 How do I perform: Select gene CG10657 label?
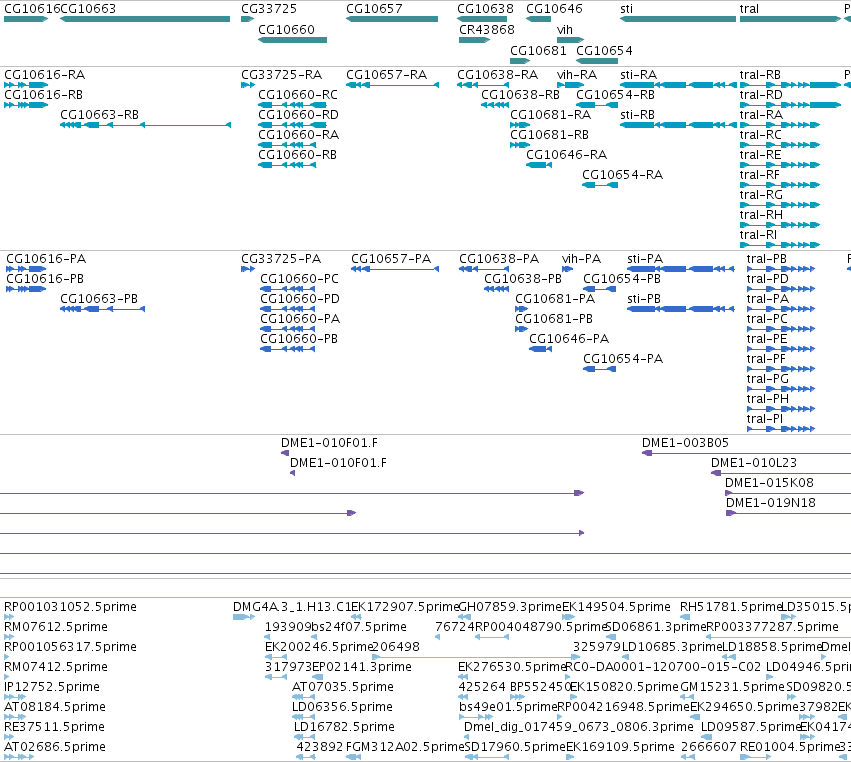[374, 9]
